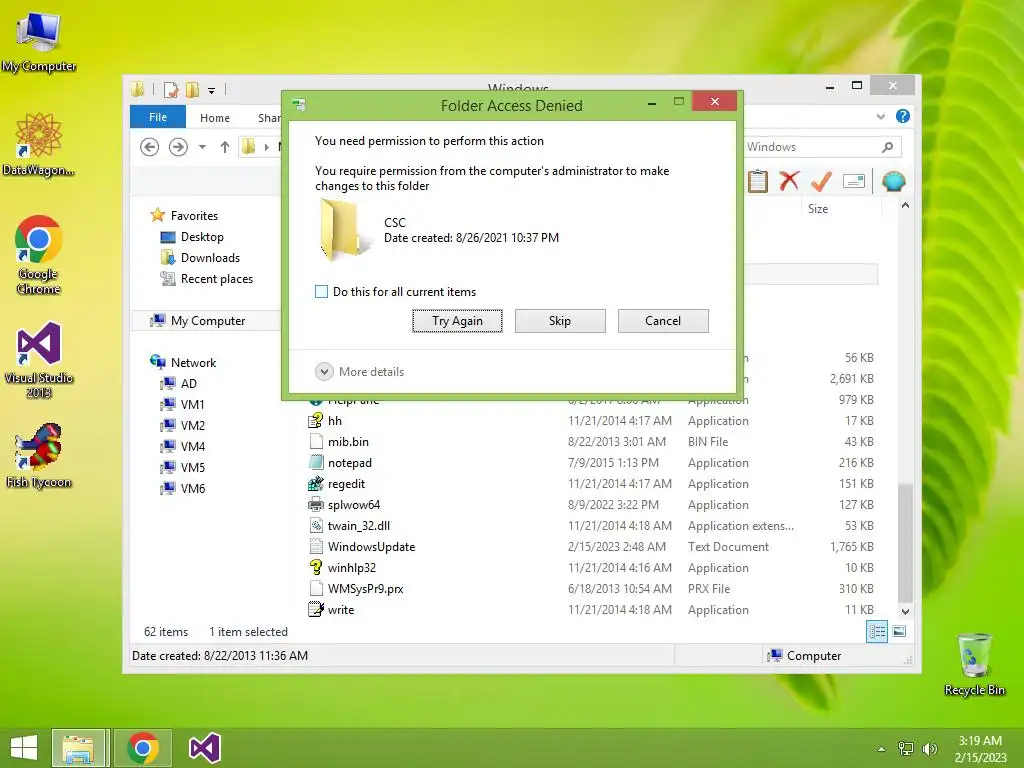Select the twain_32.dll file
1024x768 pixels.
tap(591, 526)
